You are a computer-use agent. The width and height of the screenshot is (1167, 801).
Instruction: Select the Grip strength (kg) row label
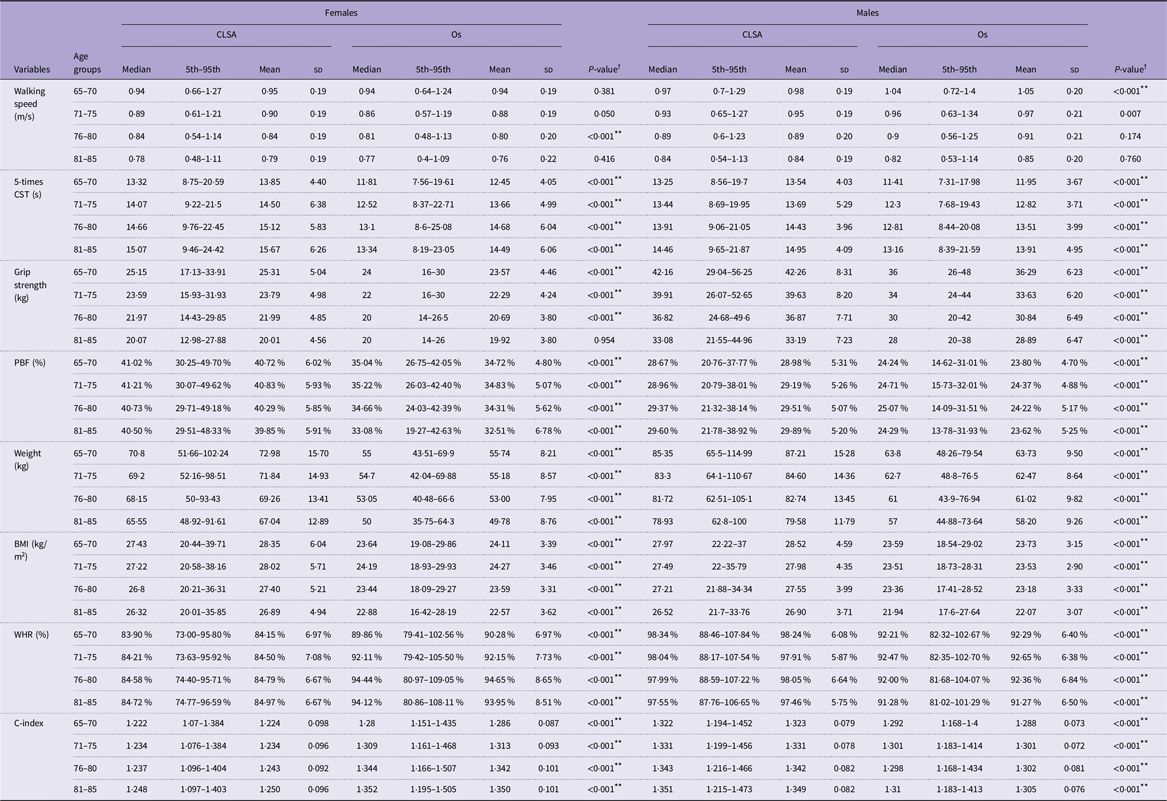tap(30, 284)
